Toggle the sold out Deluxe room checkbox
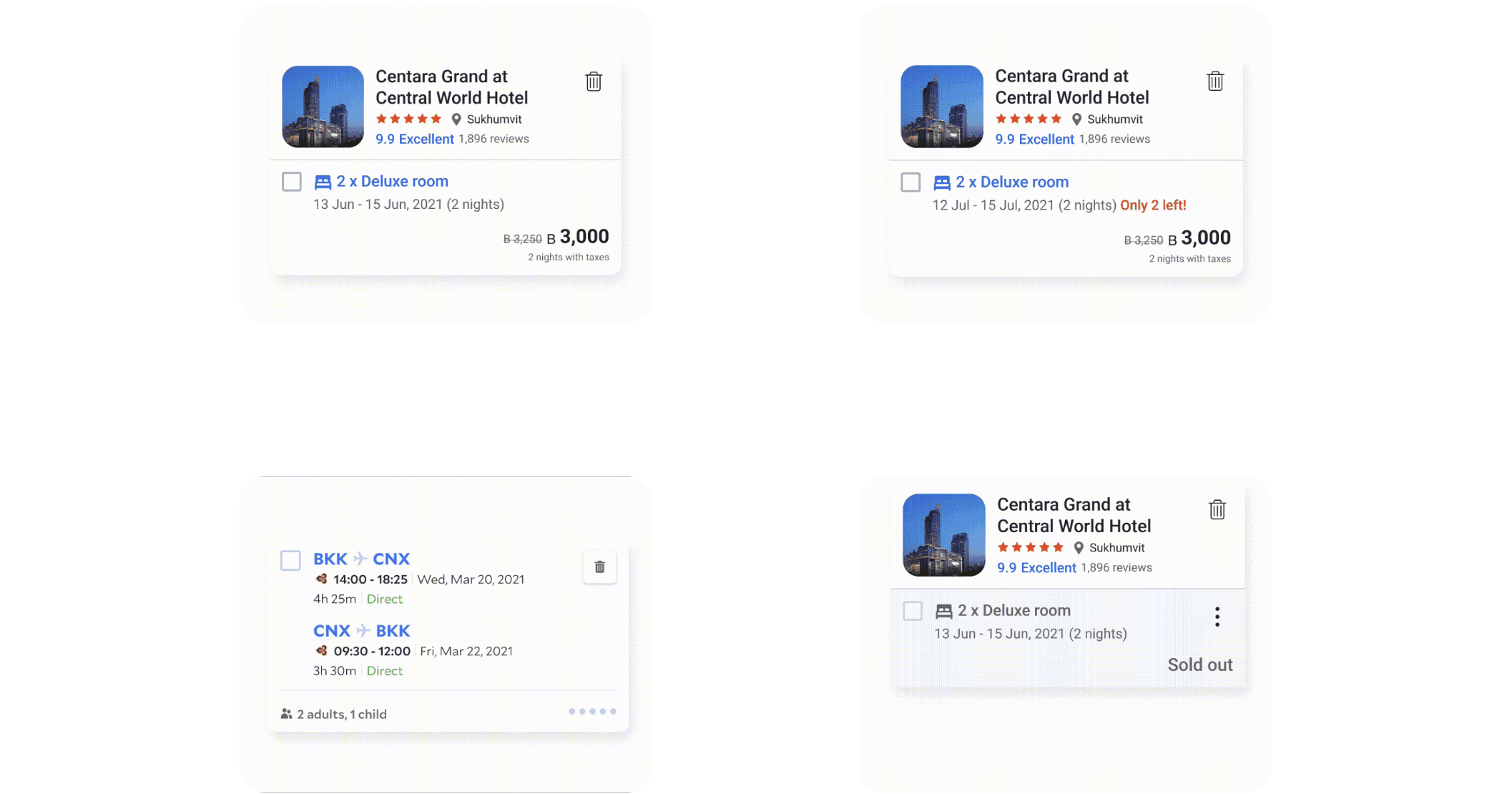 click(913, 611)
